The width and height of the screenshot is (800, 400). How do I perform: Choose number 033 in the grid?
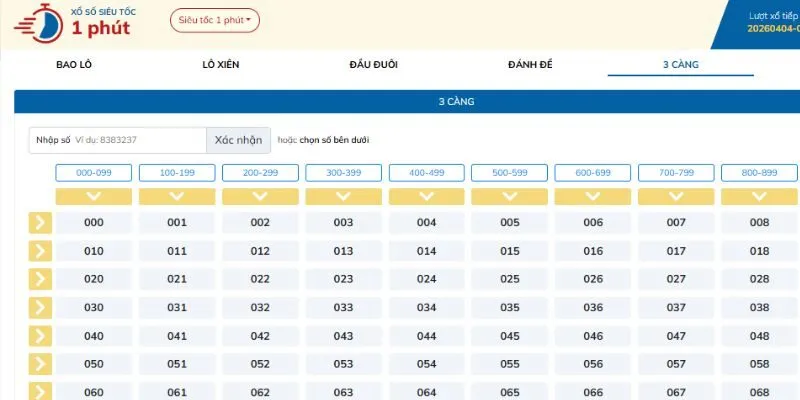(x=343, y=308)
